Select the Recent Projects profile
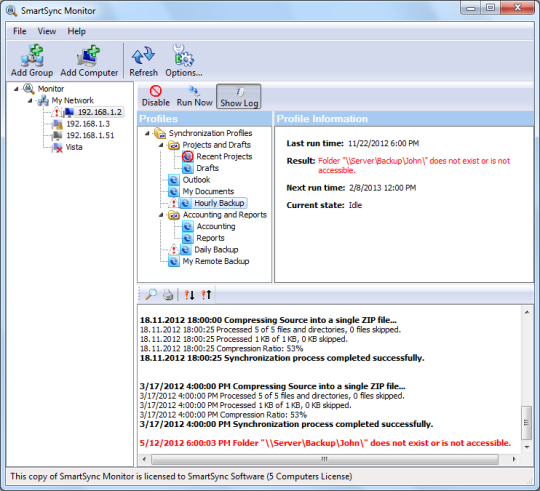Viewport: 540px width, 491px height. pos(224,157)
